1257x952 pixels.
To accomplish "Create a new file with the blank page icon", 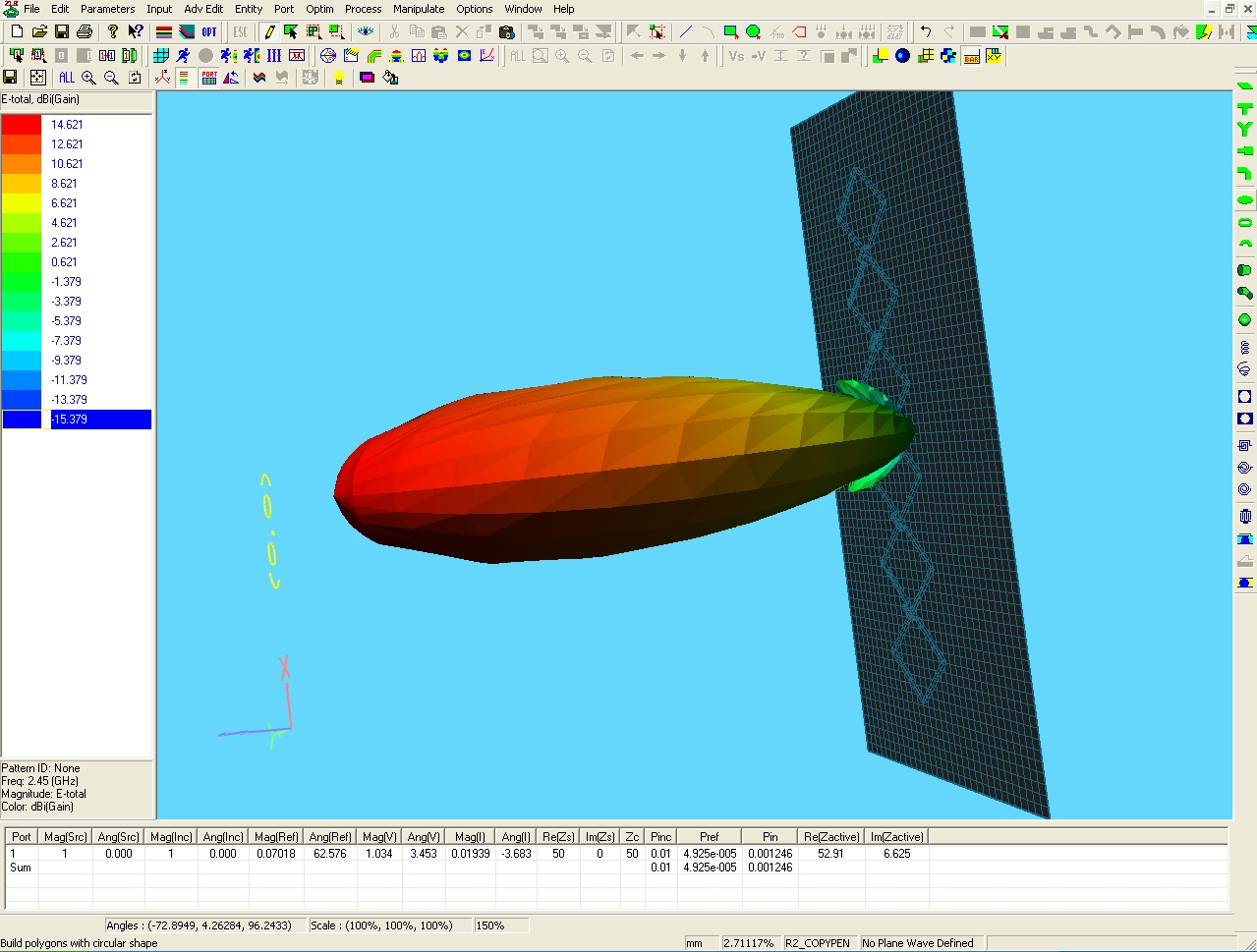I will pyautogui.click(x=17, y=32).
